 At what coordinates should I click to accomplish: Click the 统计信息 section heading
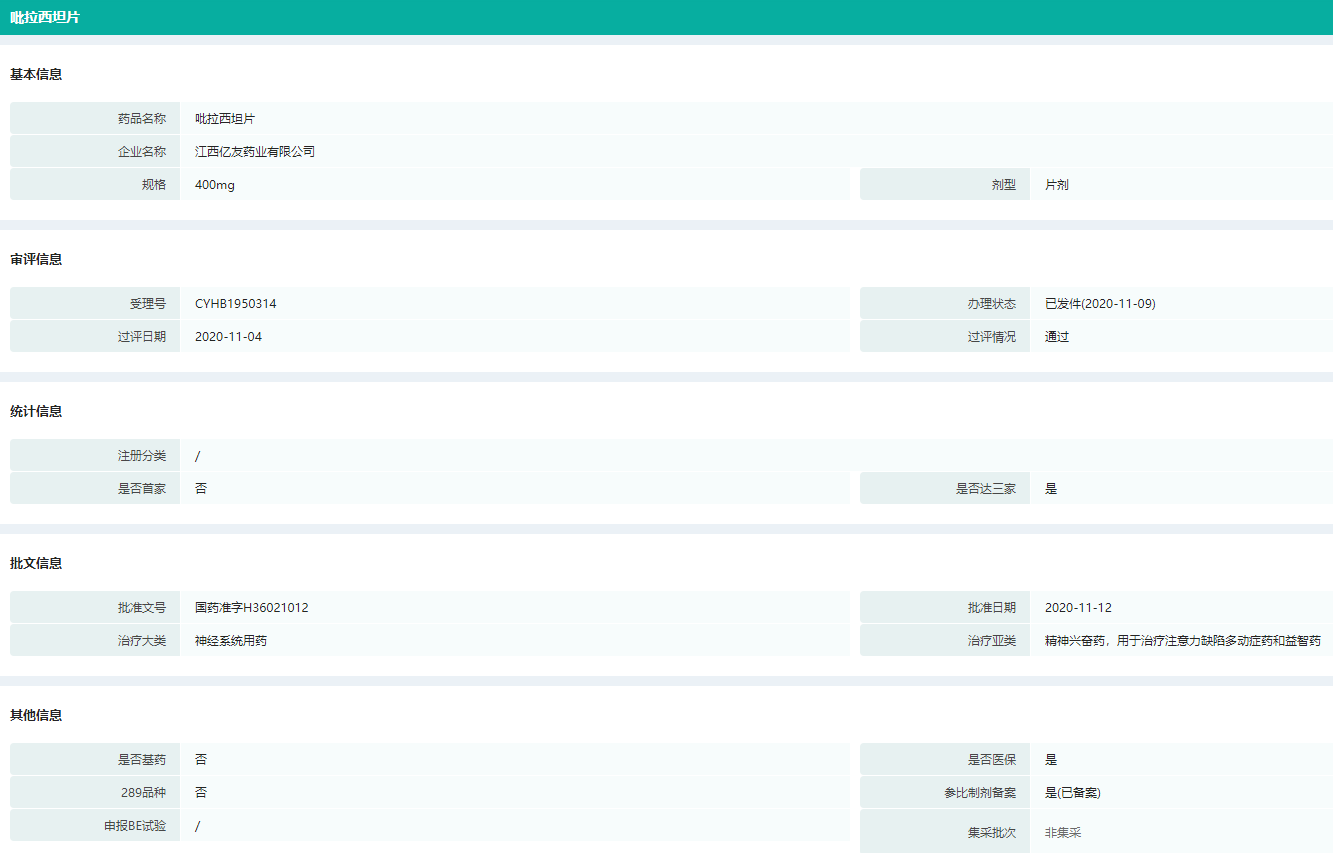pyautogui.click(x=36, y=412)
